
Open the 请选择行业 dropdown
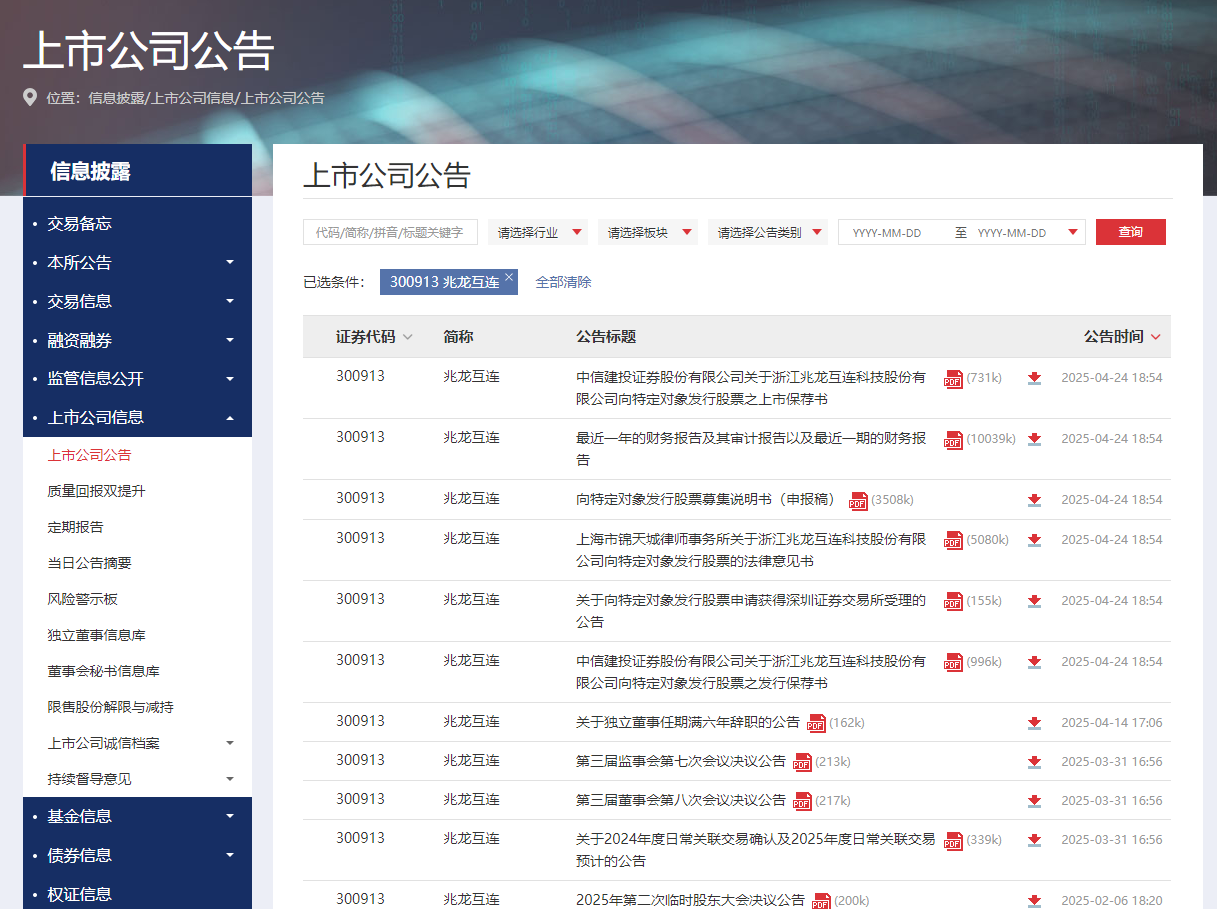538,232
